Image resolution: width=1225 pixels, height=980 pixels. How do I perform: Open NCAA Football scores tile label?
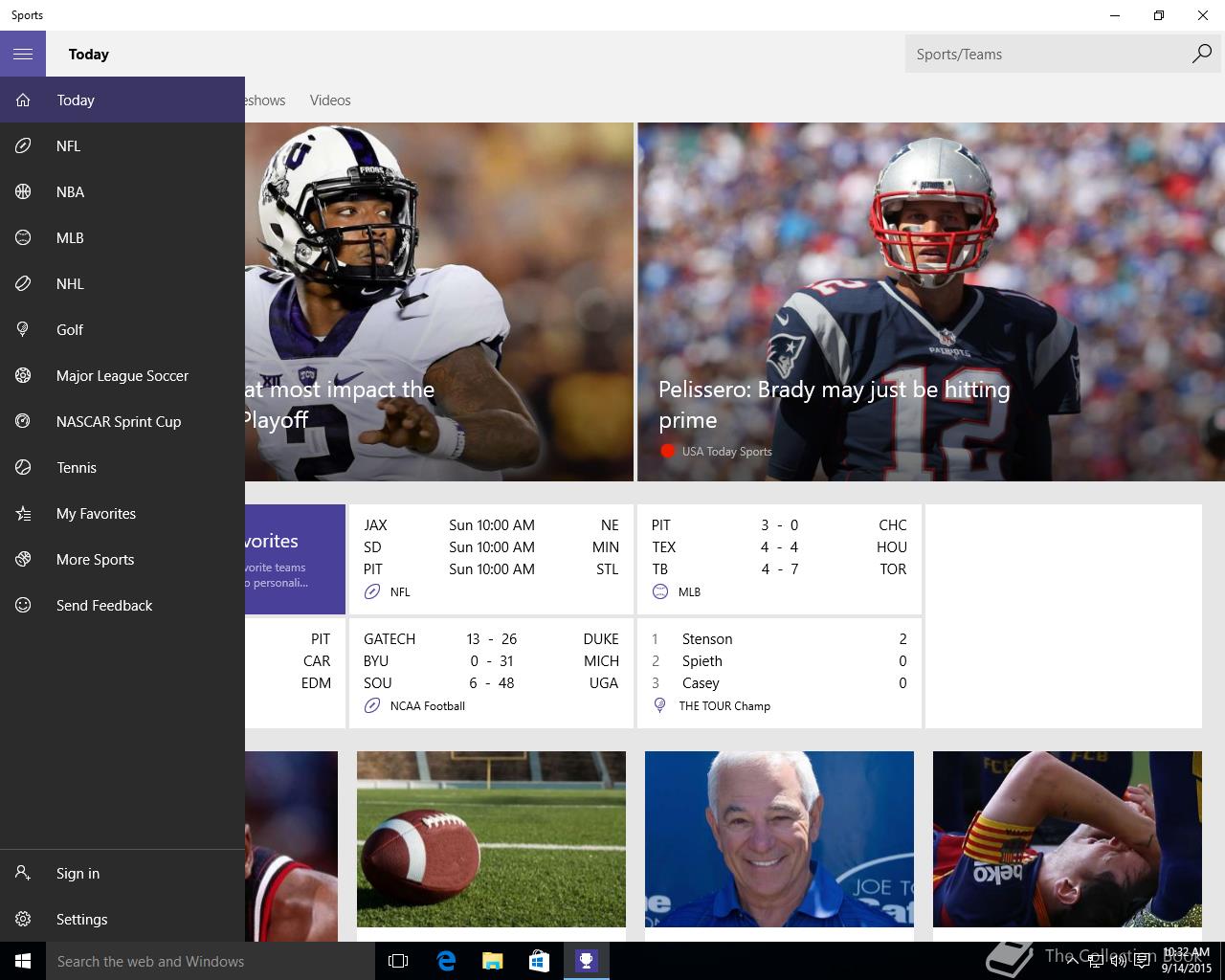pos(427,705)
